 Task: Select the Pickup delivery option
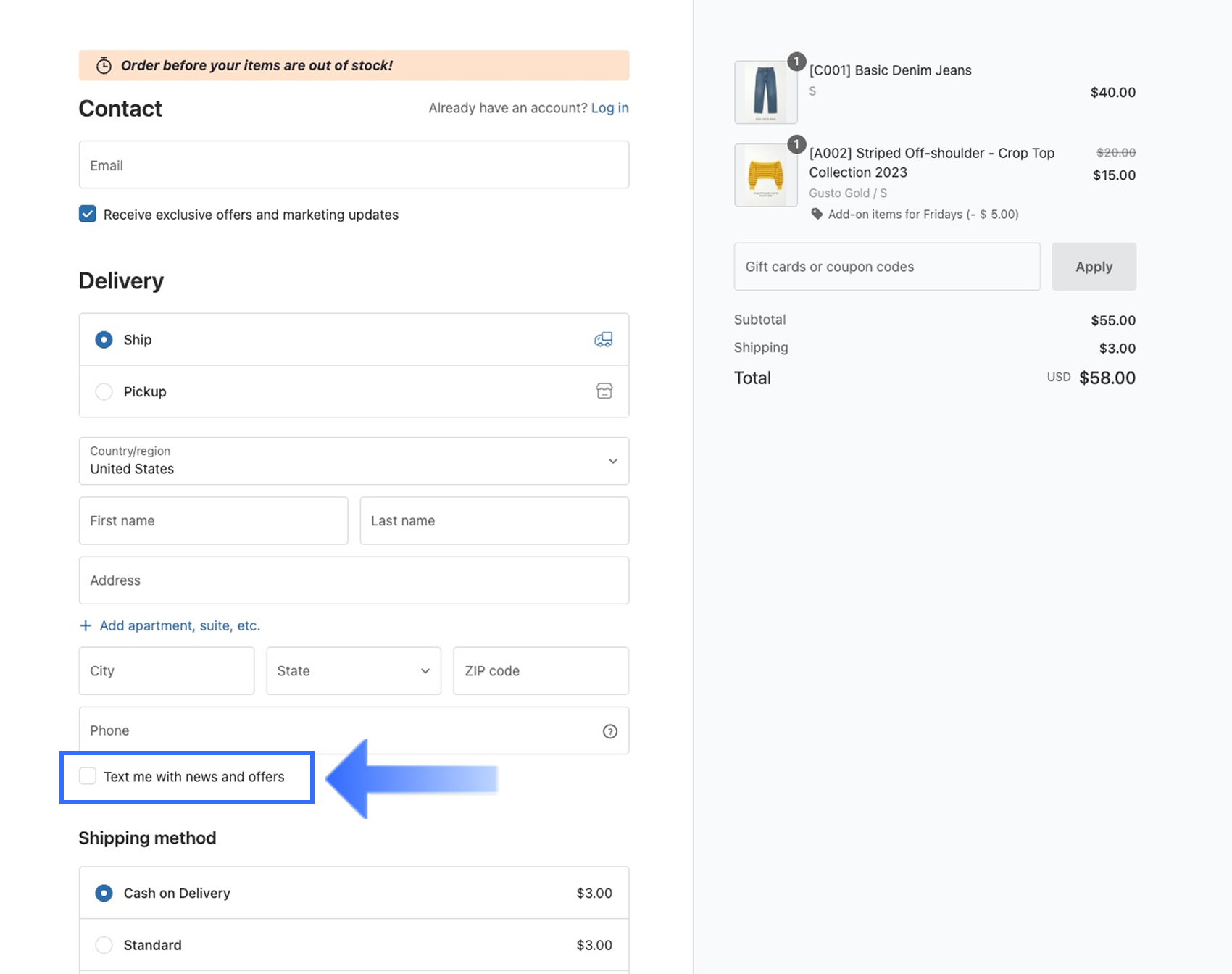[x=104, y=391]
